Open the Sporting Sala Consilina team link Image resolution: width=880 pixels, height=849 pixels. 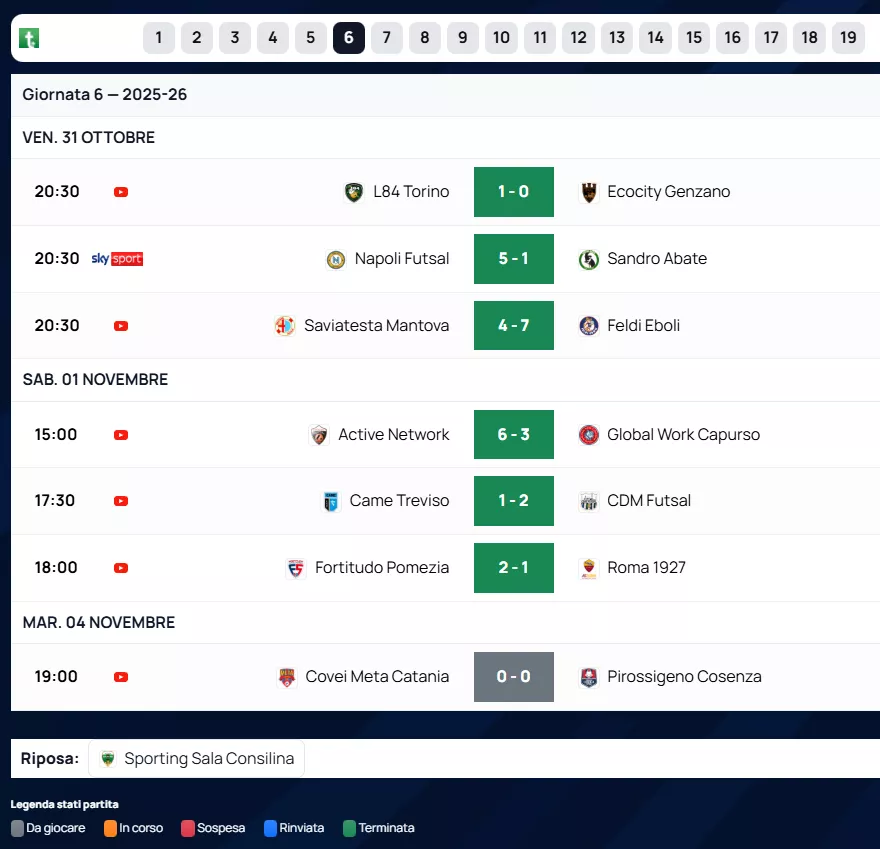(x=197, y=759)
